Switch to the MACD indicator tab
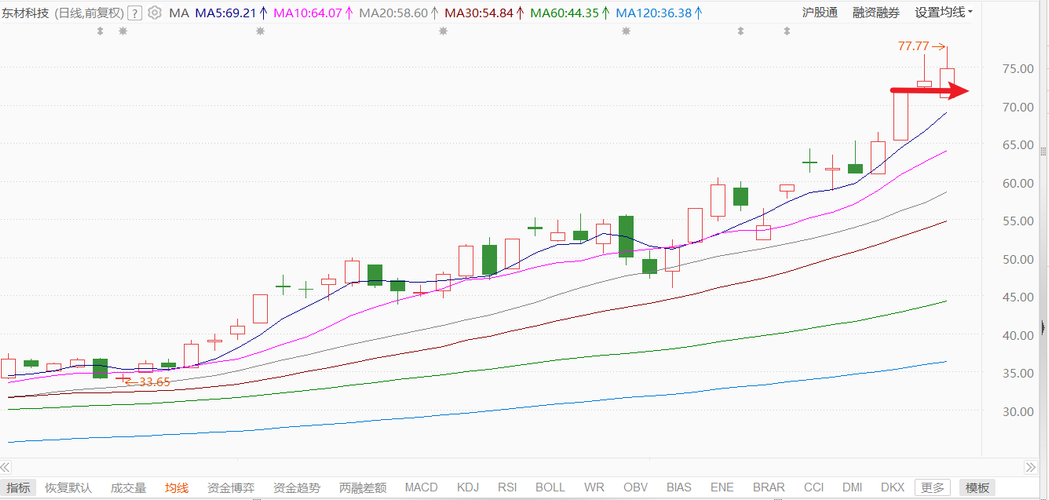This screenshot has width=1049, height=500. click(421, 487)
